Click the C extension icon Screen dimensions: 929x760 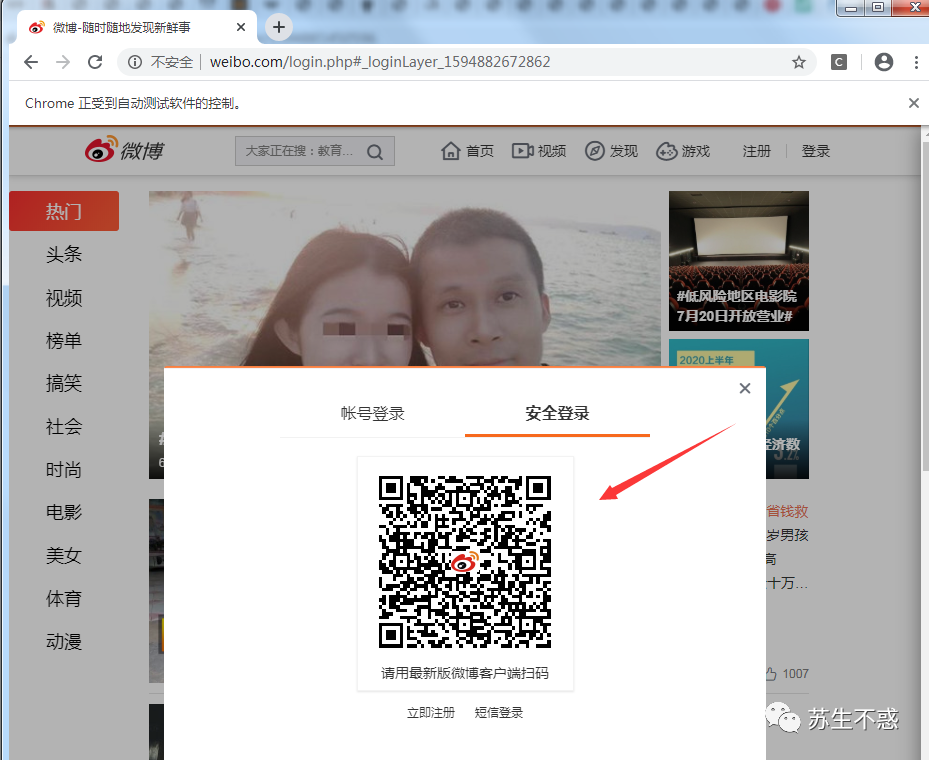coord(838,62)
